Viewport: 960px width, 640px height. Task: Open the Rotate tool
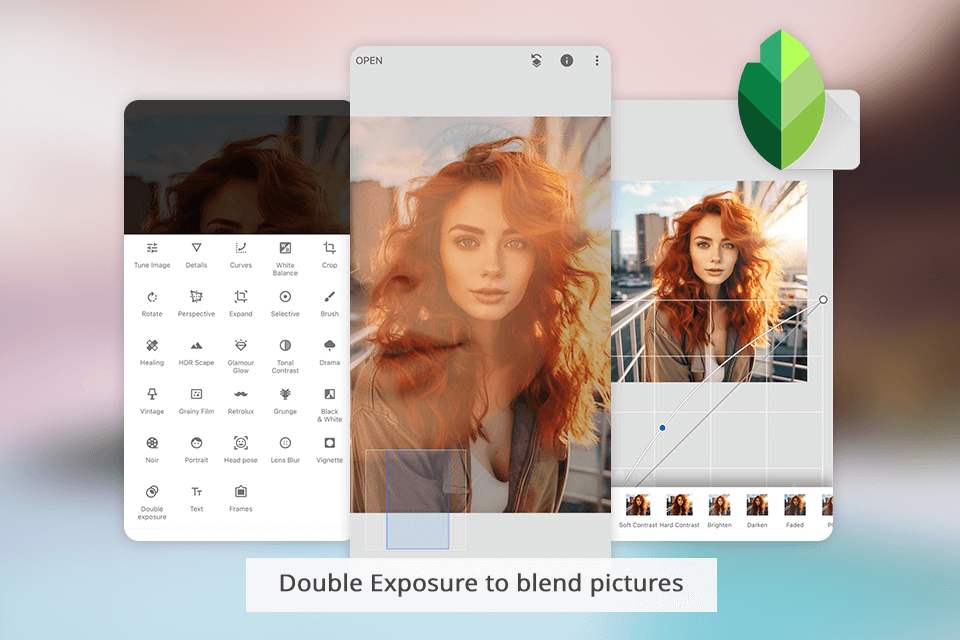[x=152, y=304]
